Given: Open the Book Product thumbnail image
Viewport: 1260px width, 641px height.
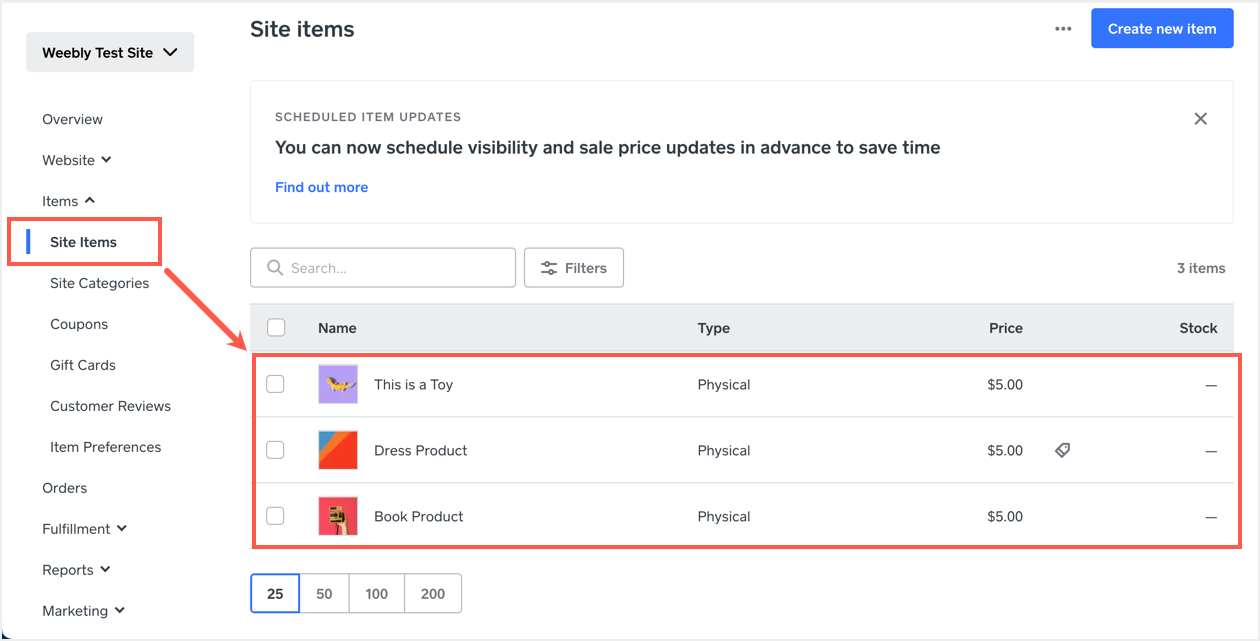Looking at the screenshot, I should (338, 517).
